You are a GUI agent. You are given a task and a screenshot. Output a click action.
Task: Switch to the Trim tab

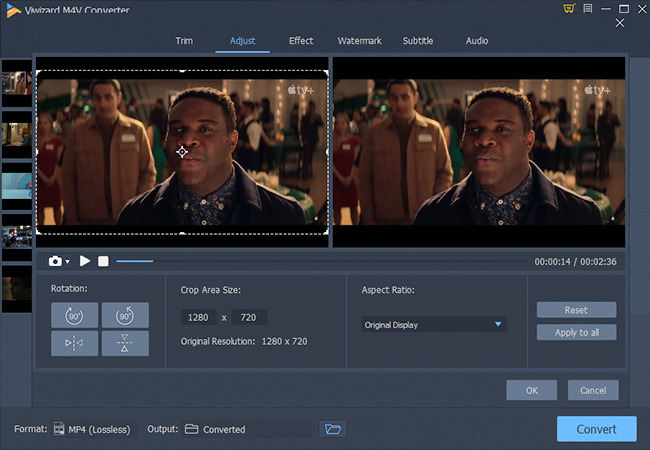pyautogui.click(x=183, y=41)
